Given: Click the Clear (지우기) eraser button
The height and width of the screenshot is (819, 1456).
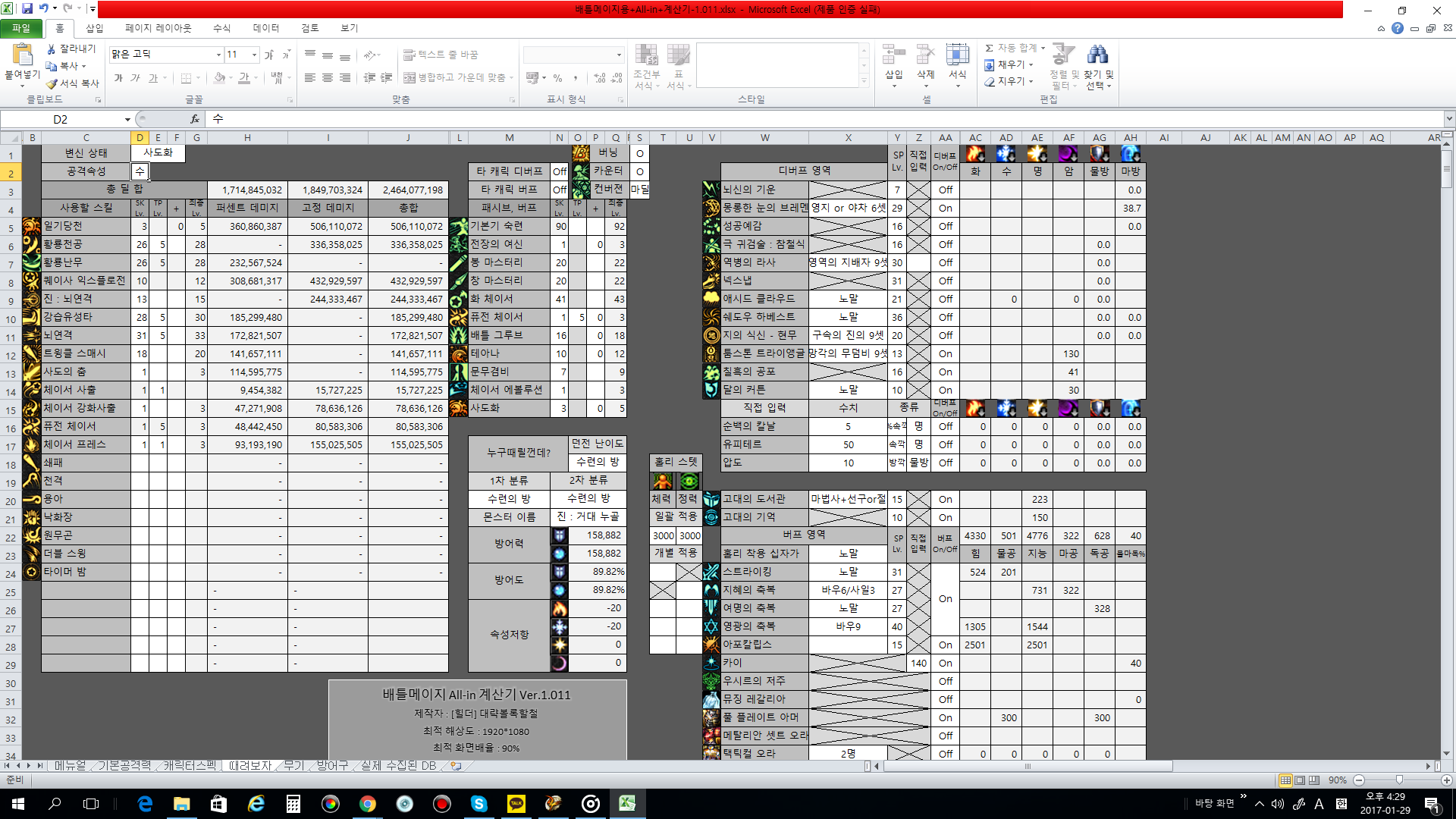Looking at the screenshot, I should point(990,81).
